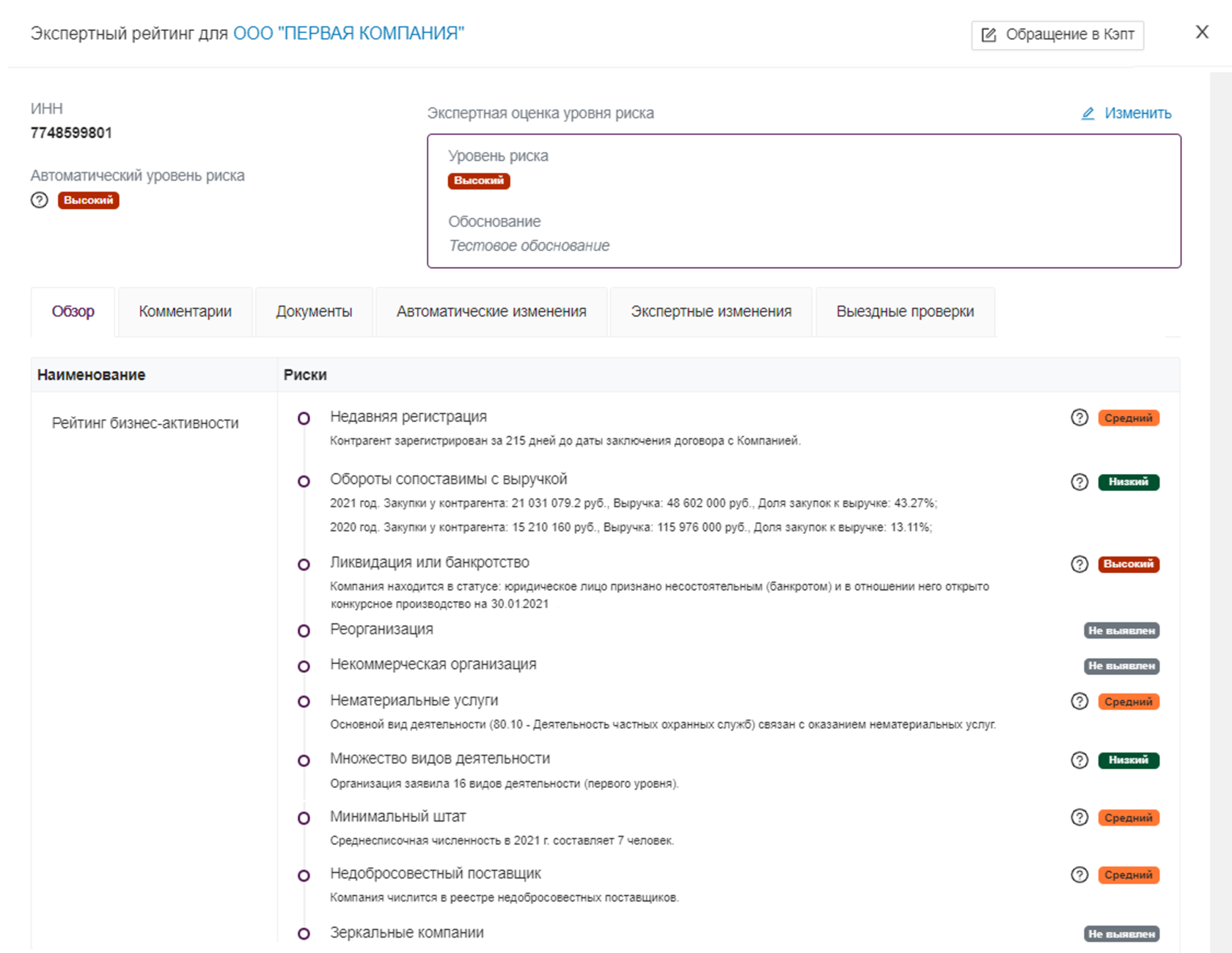Click the pencil icon beside Изменить
Image resolution: width=1232 pixels, height=953 pixels.
tap(1088, 114)
